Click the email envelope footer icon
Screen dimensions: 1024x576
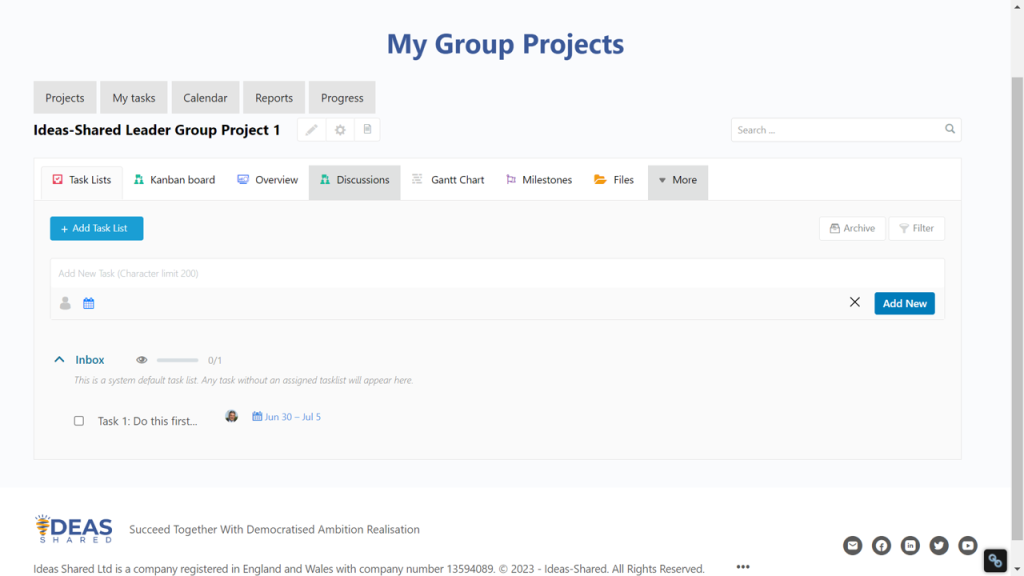click(x=852, y=545)
